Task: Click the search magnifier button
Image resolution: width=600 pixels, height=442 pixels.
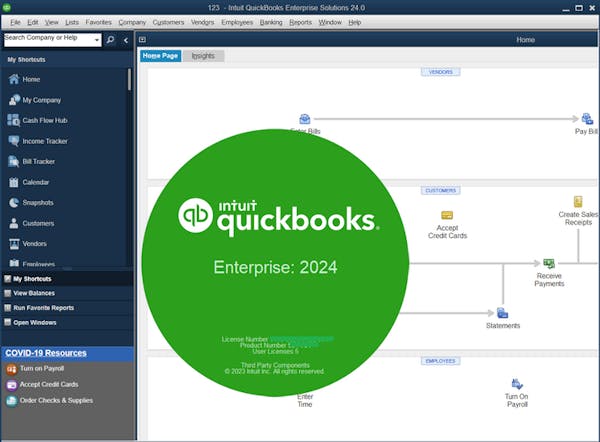Action: click(x=110, y=40)
